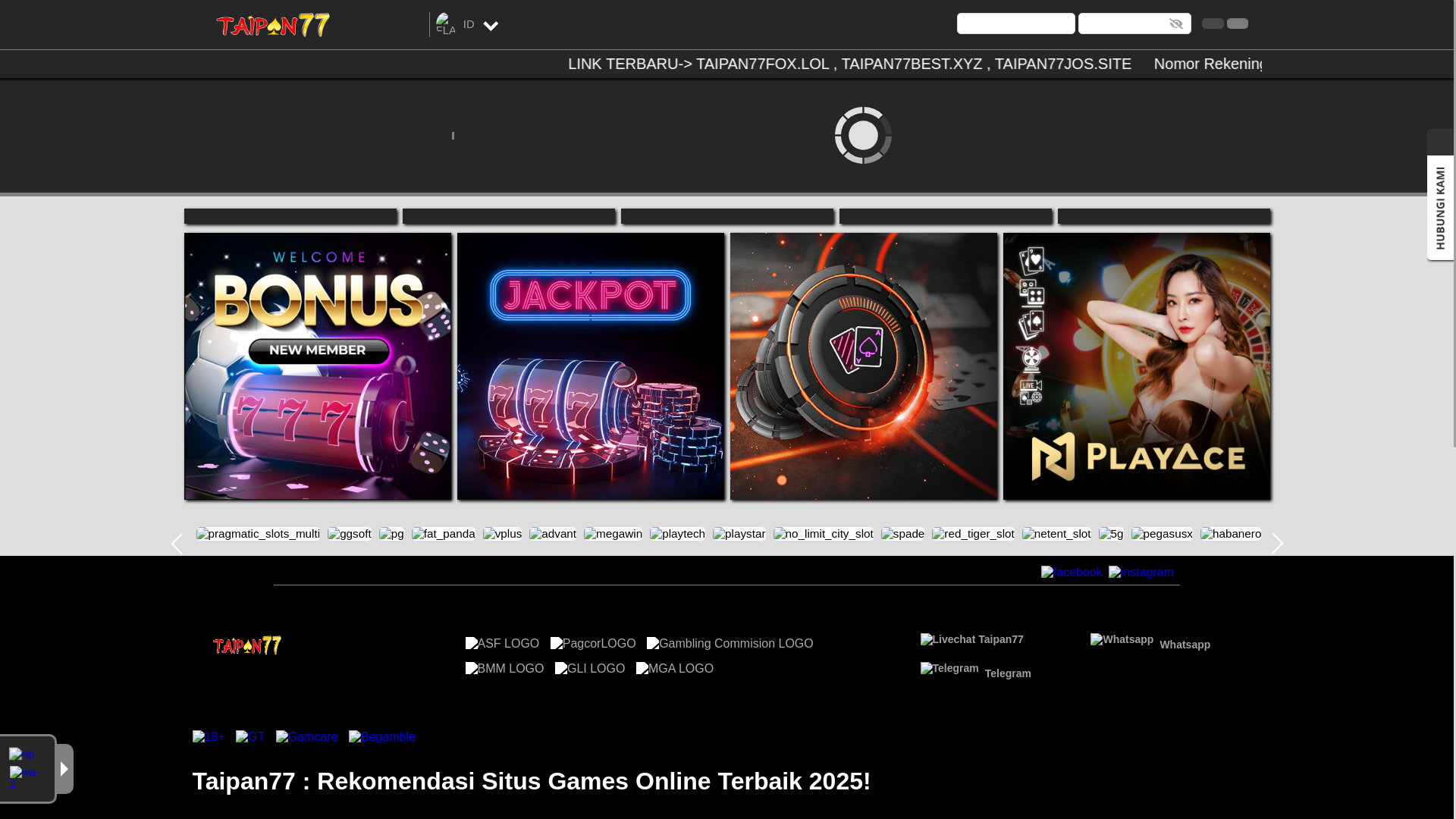
Task: Open the Welcome Bonus New Member banner
Action: 318,366
